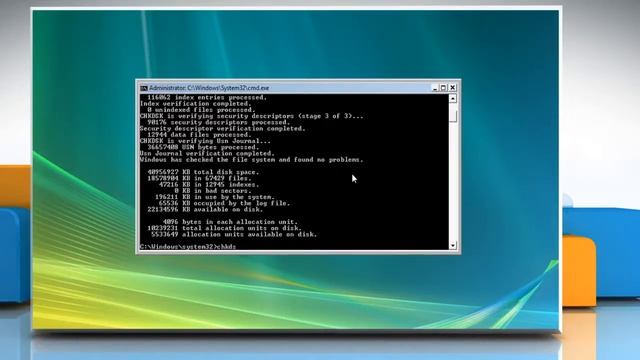Click the 'USN bytes processed.' line
The height and width of the screenshot is (360, 640).
click(x=203, y=147)
